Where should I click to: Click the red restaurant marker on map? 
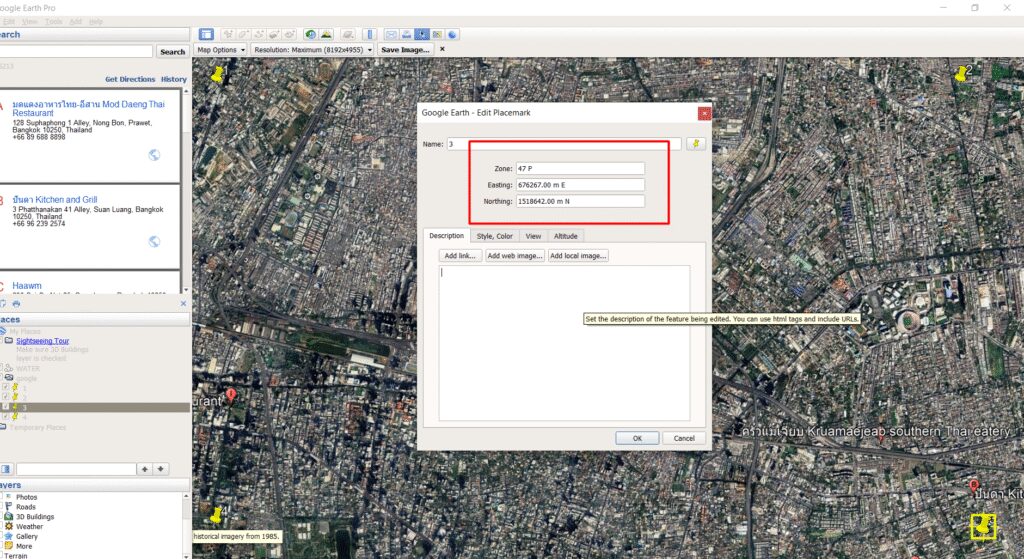point(231,395)
